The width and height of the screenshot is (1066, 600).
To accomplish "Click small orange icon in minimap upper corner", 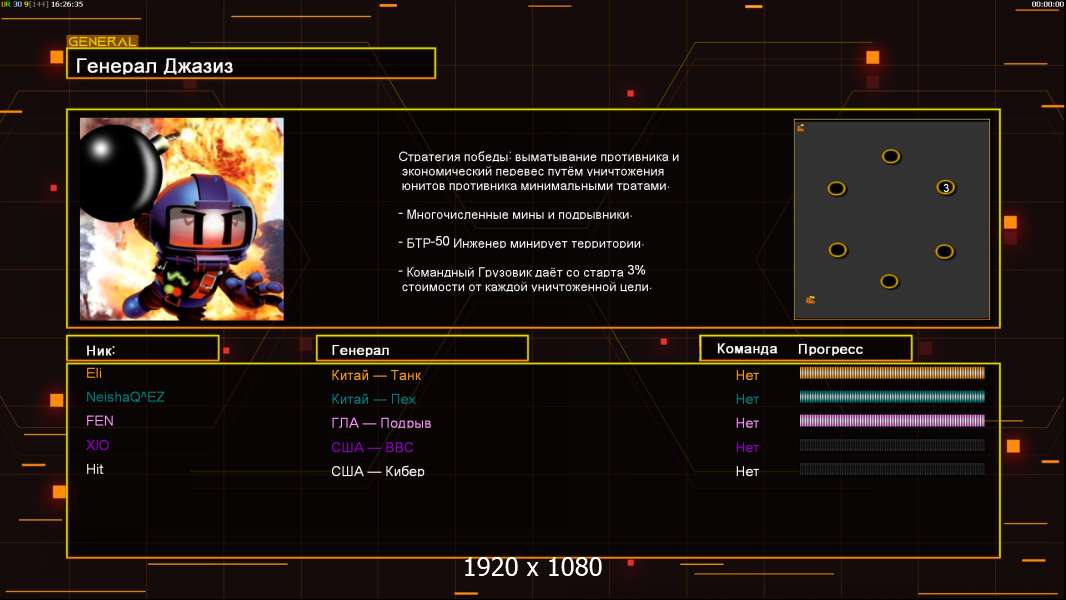I will [x=801, y=128].
